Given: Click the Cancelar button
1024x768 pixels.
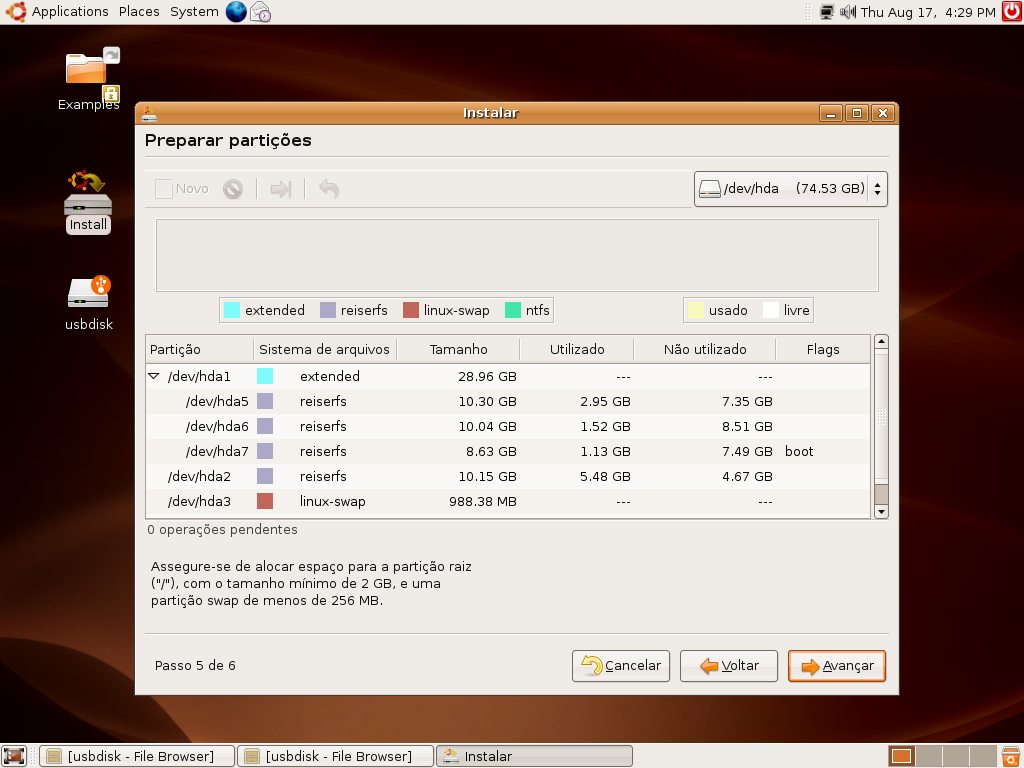Looking at the screenshot, I should click(621, 665).
